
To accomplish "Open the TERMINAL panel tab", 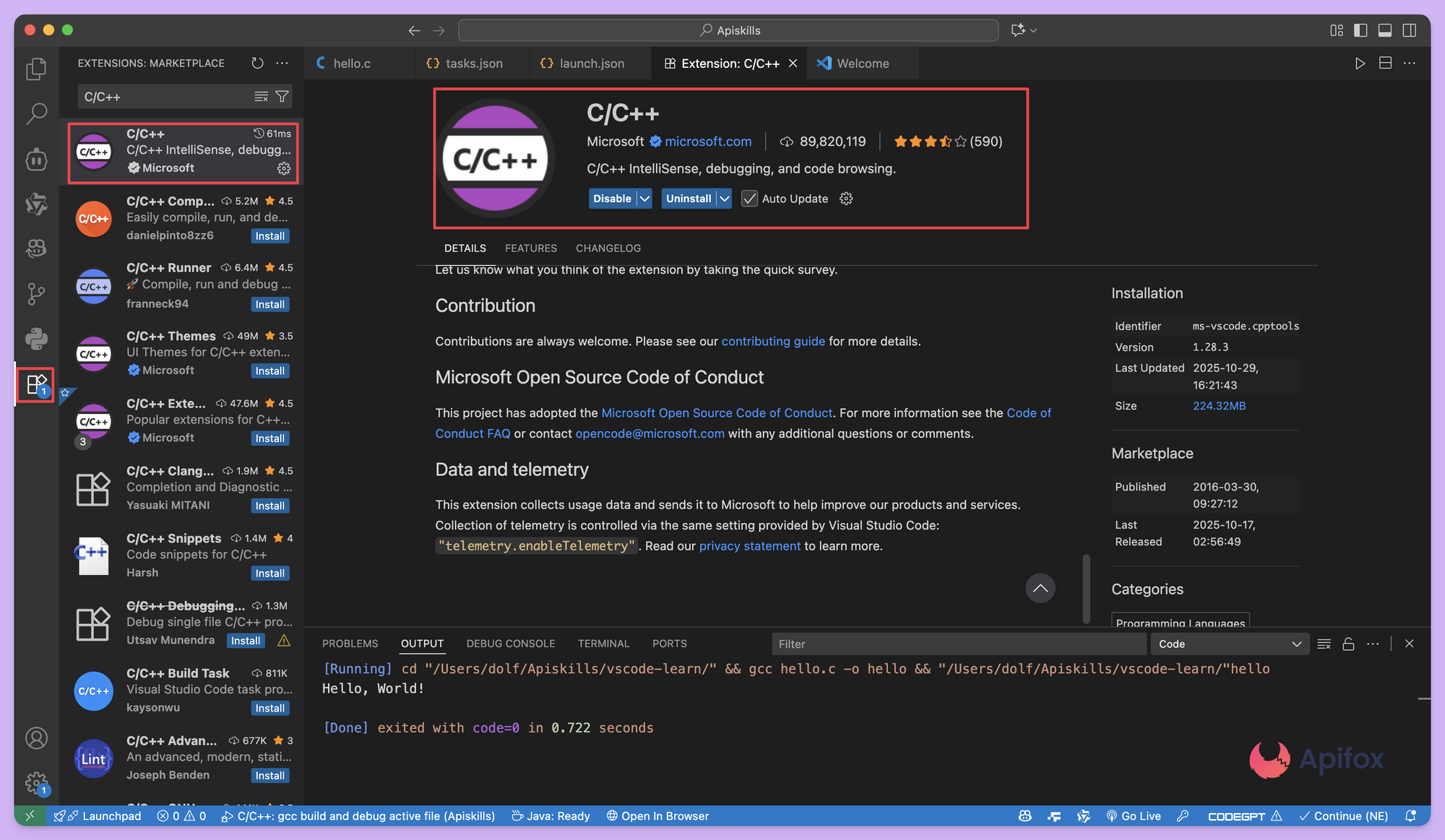I will pyautogui.click(x=603, y=643).
